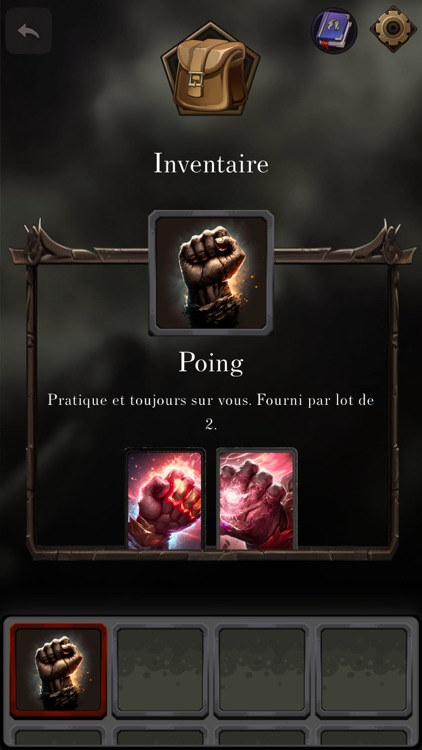Click the left thorny frame corner ornament

pyautogui.click(x=34, y=242)
